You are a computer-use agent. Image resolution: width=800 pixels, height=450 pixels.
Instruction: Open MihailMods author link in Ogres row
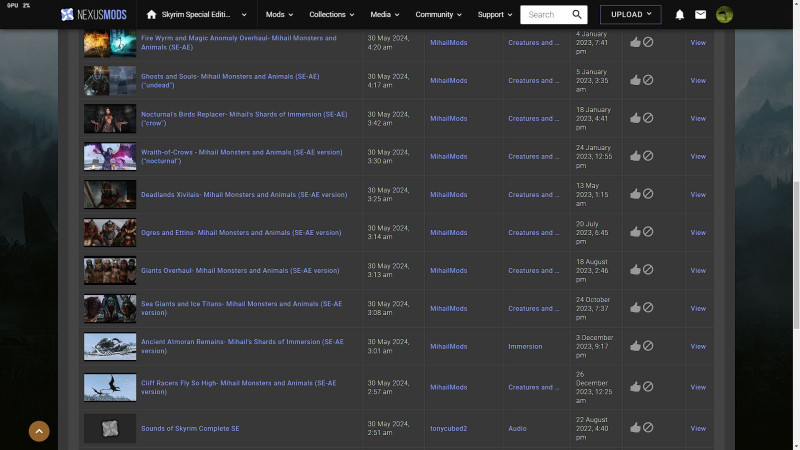448,232
